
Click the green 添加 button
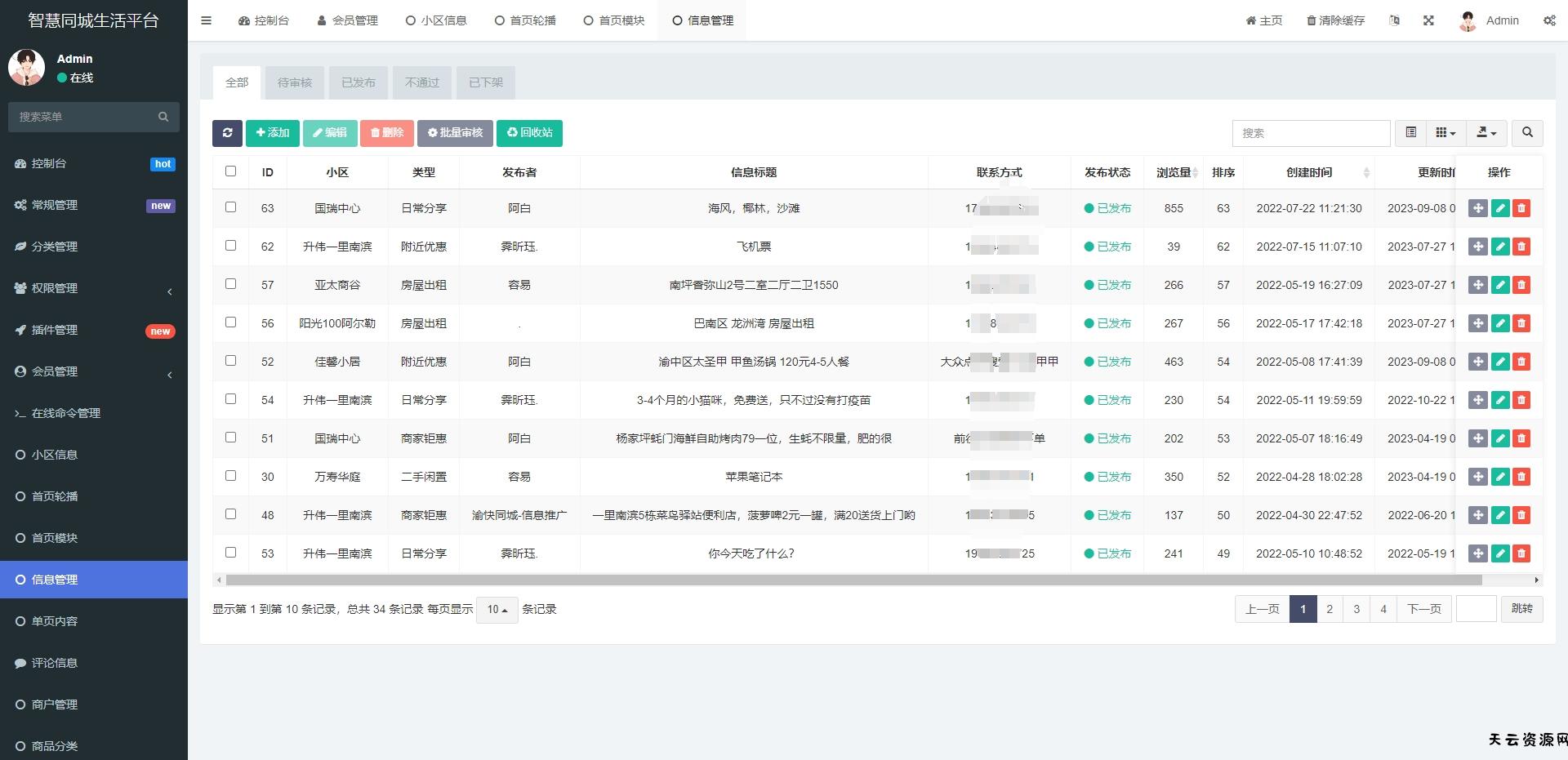(272, 133)
